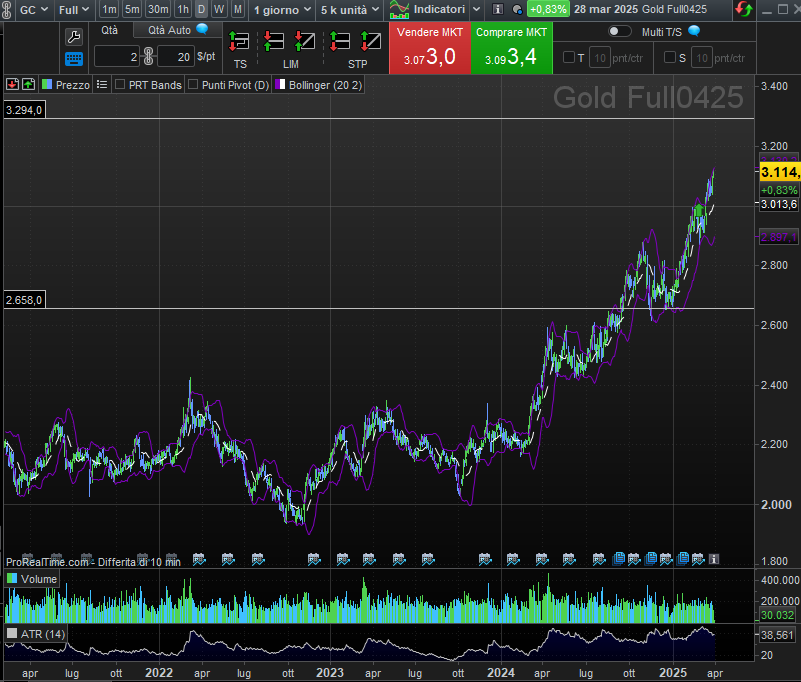The image size is (801, 682).
Task: Open the GC instrument dropdown
Action: point(33,9)
